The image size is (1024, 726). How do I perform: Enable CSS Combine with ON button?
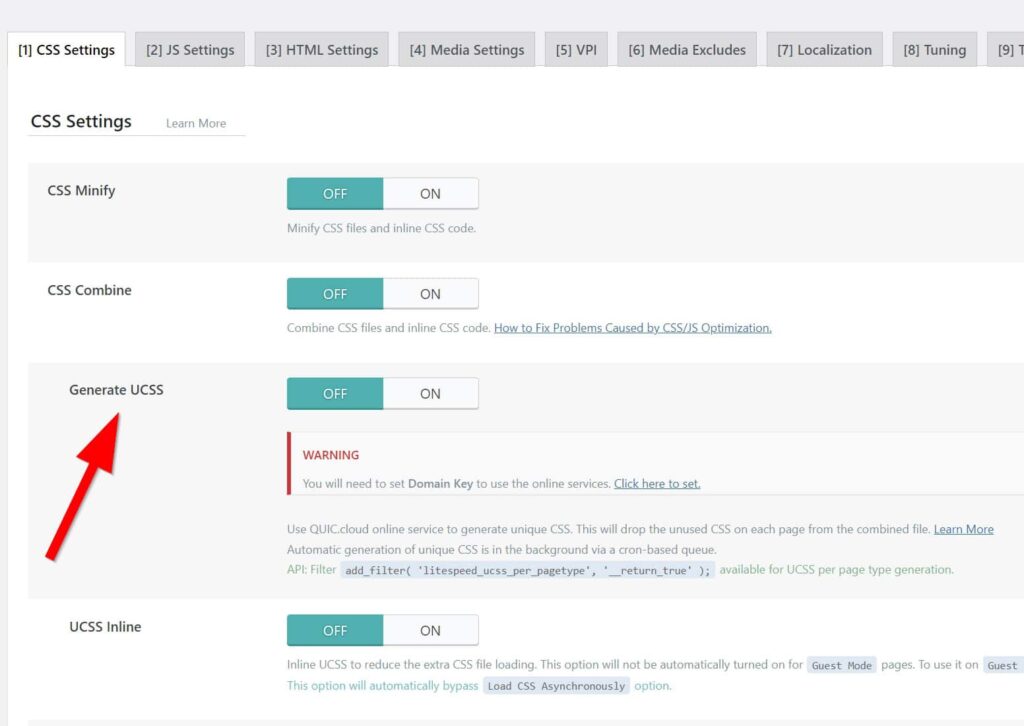430,294
